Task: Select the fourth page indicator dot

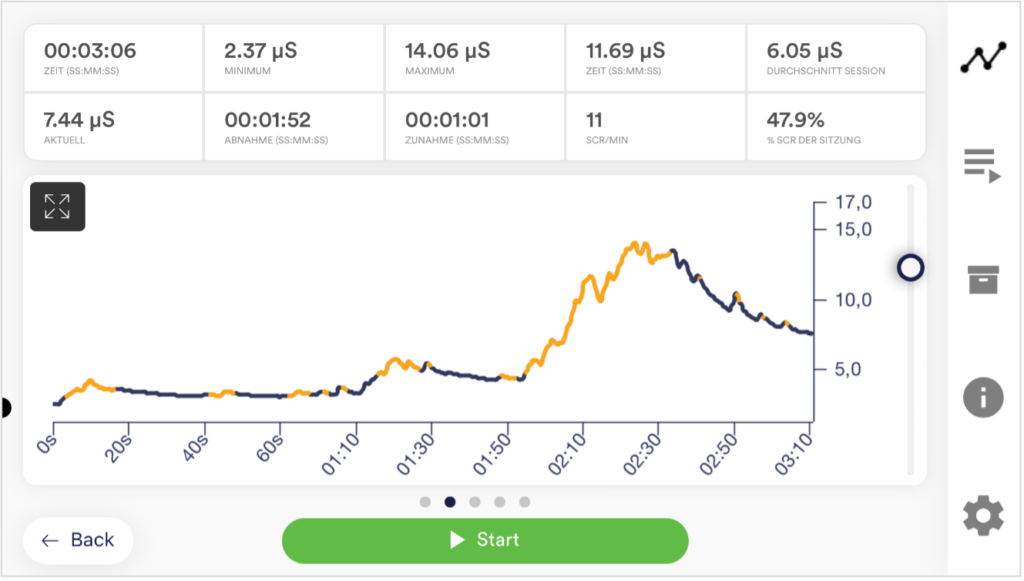Action: tap(500, 502)
